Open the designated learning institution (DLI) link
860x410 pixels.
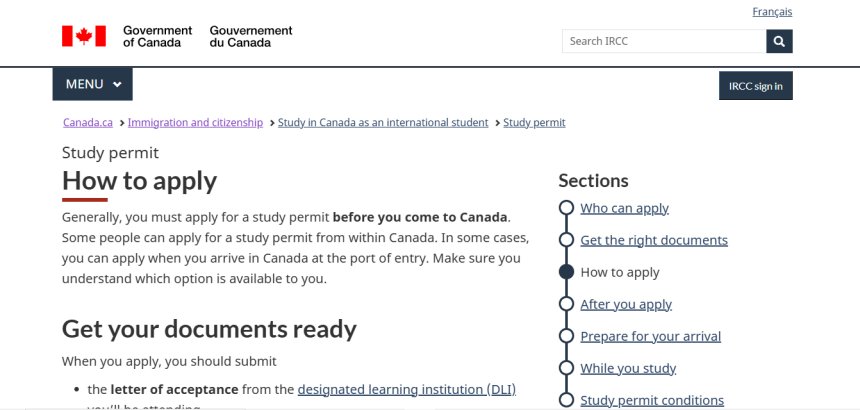coord(406,389)
